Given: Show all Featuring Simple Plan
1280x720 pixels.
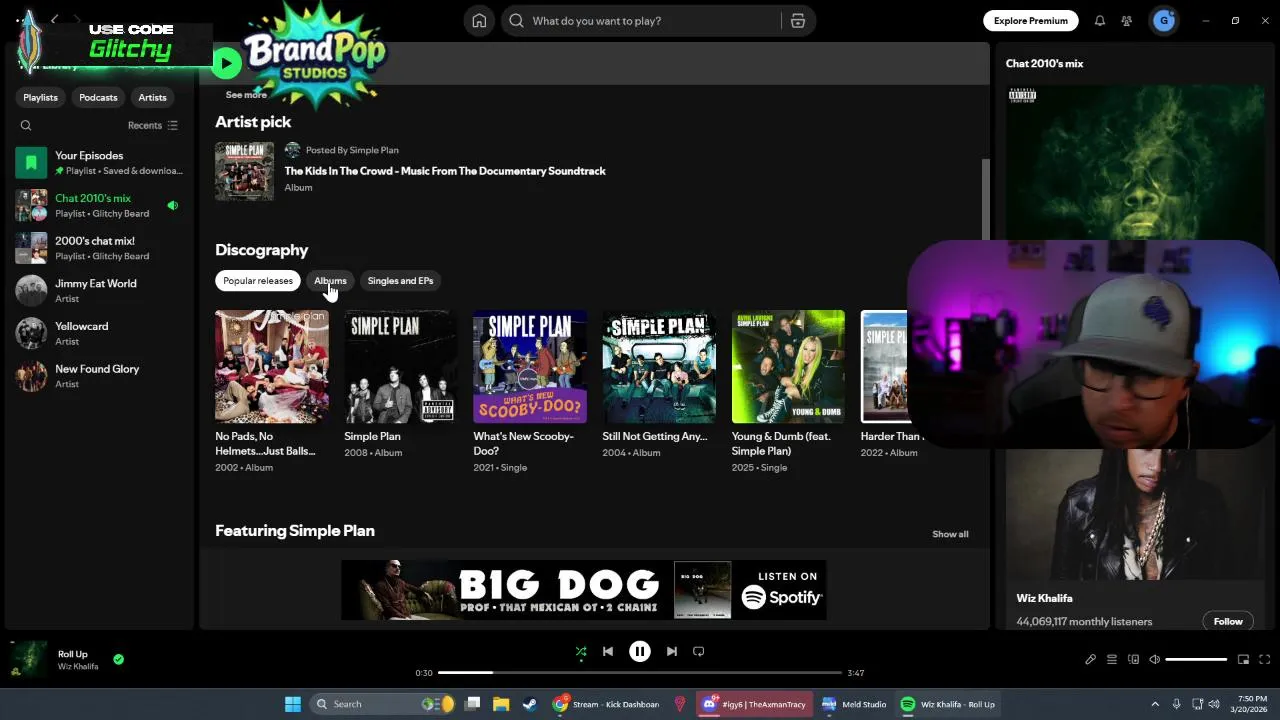Looking at the screenshot, I should pos(950,534).
